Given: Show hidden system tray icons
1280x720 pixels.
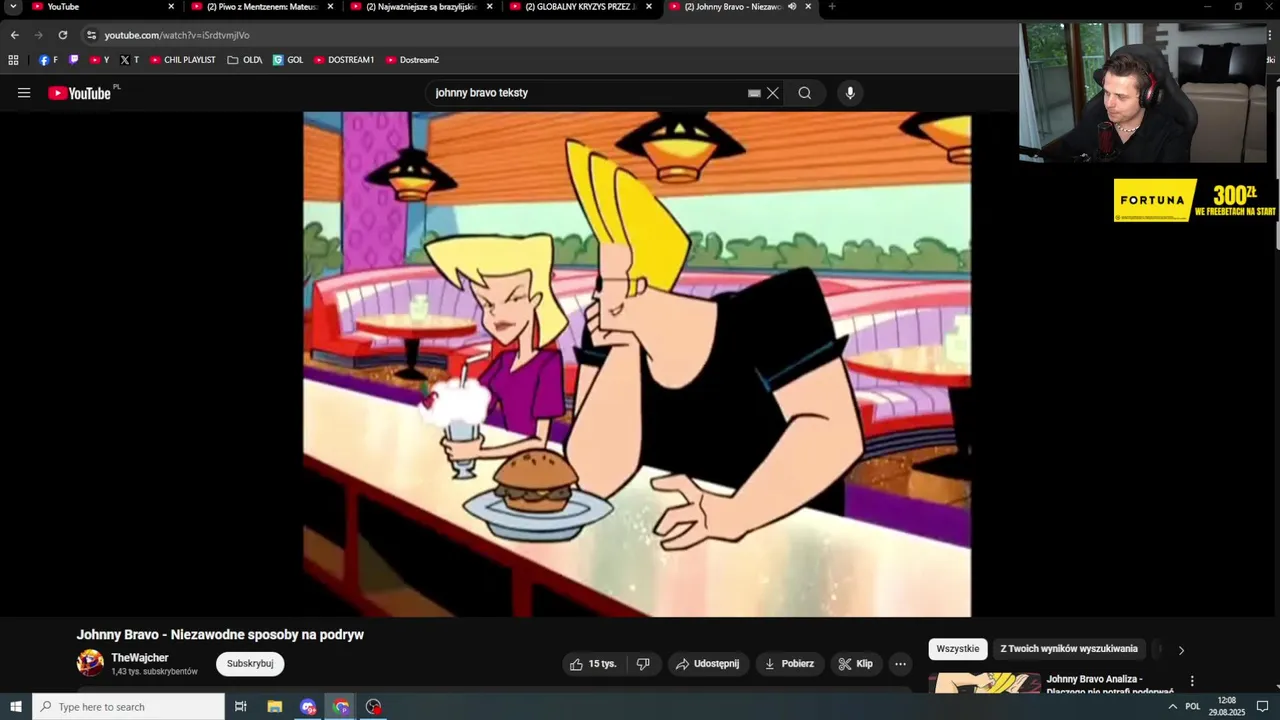Looking at the screenshot, I should (x=1172, y=707).
